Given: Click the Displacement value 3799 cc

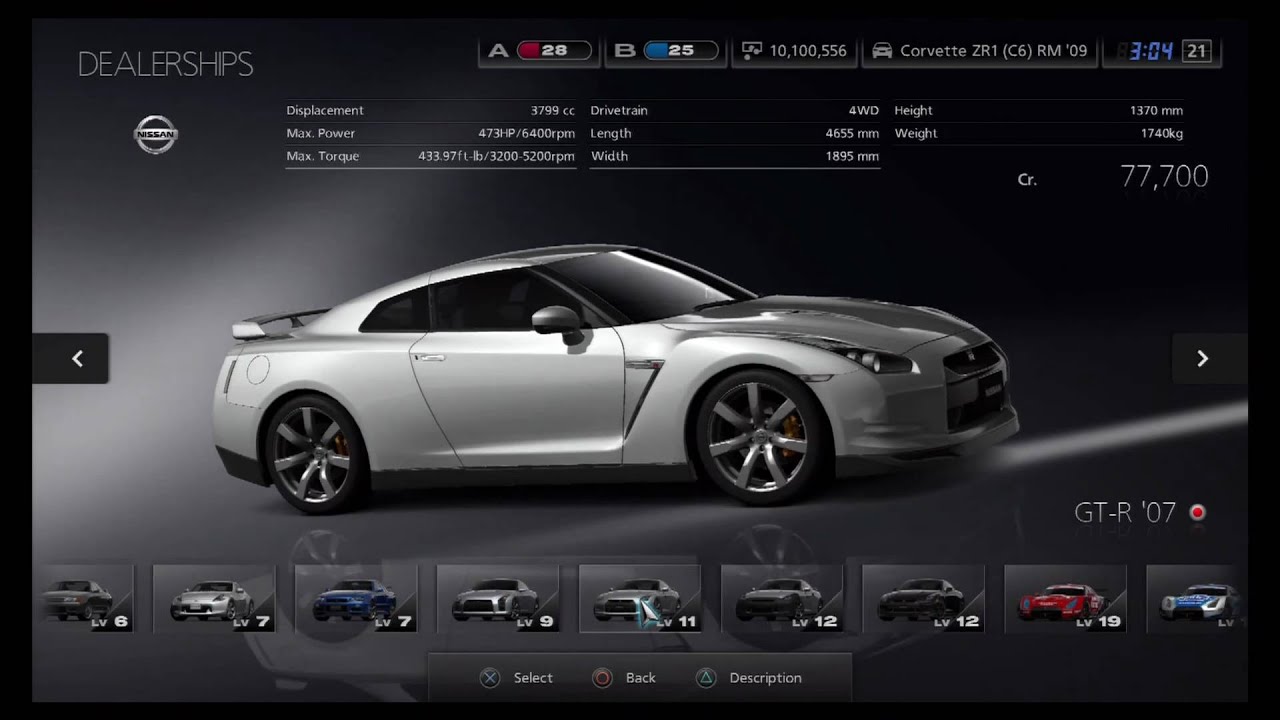Looking at the screenshot, I should 553,110.
